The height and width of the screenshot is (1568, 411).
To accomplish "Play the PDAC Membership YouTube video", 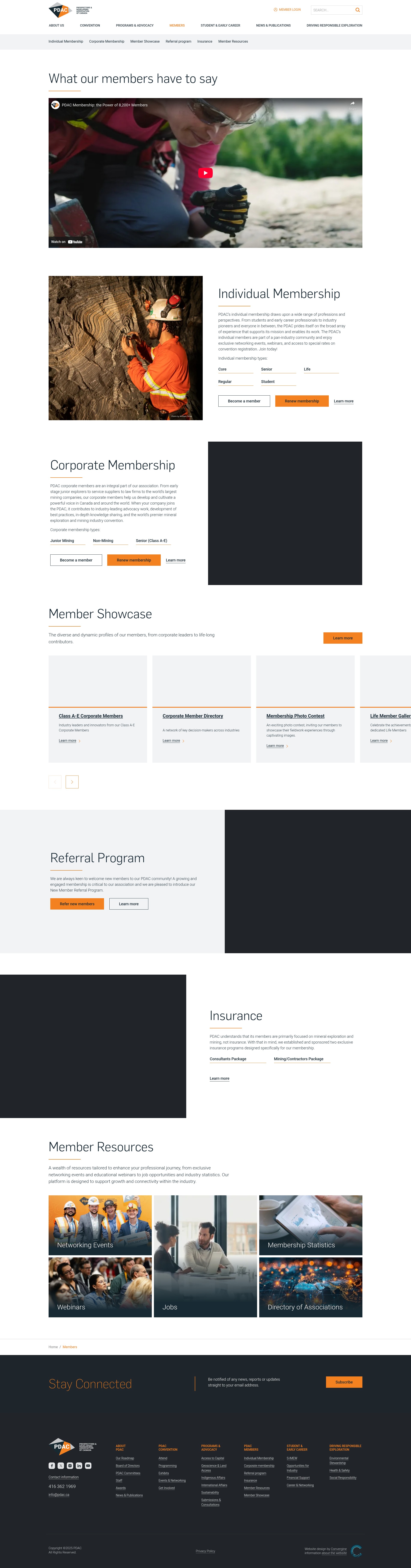I will coord(205,173).
